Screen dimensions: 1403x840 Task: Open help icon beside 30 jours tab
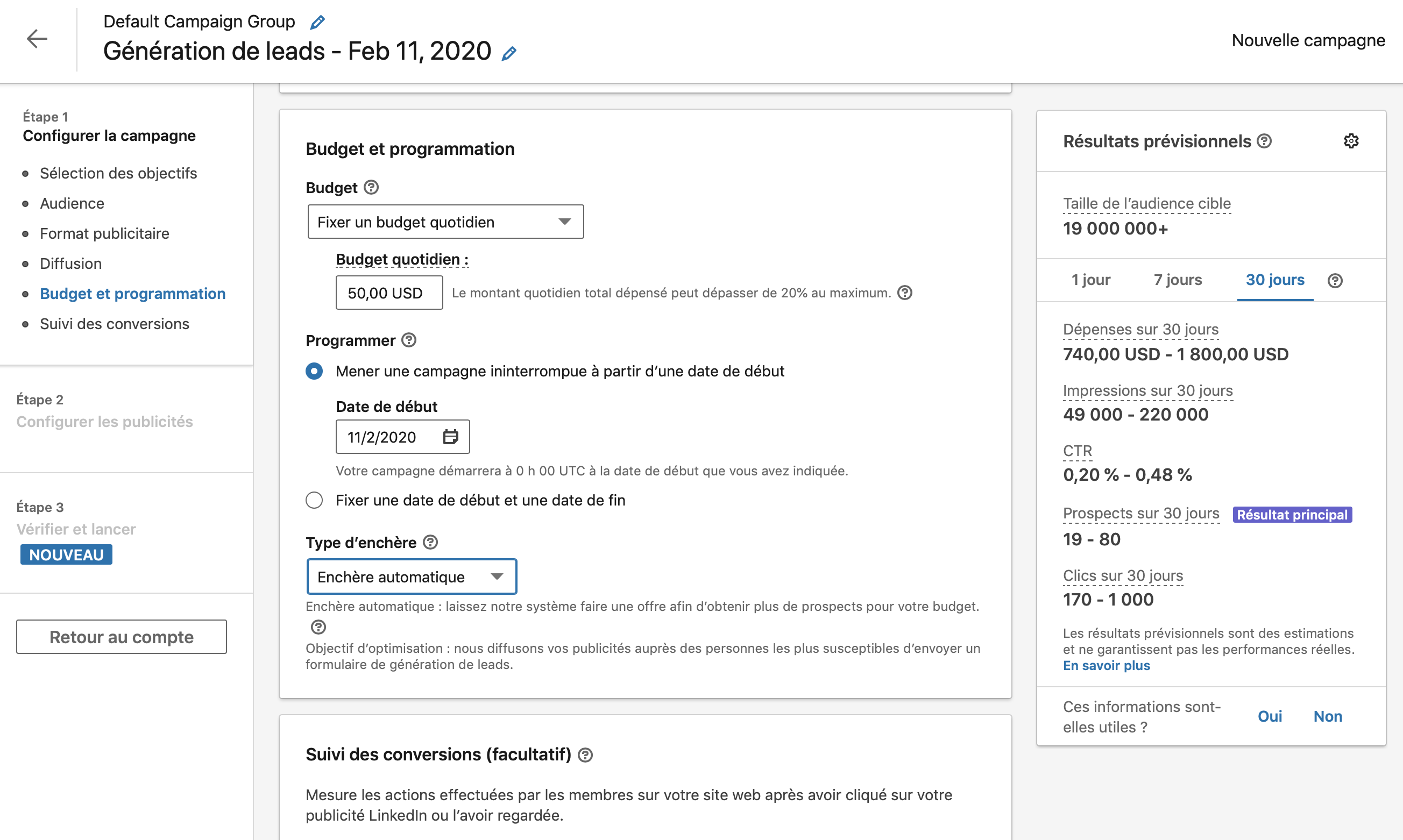(x=1335, y=280)
